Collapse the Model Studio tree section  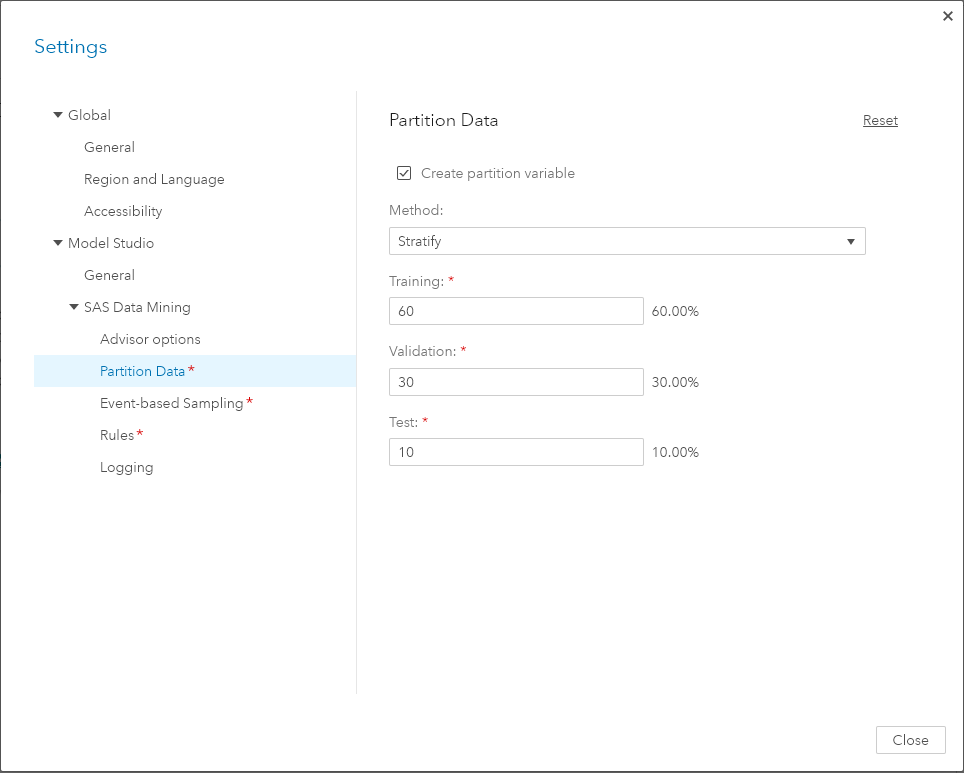(x=58, y=243)
